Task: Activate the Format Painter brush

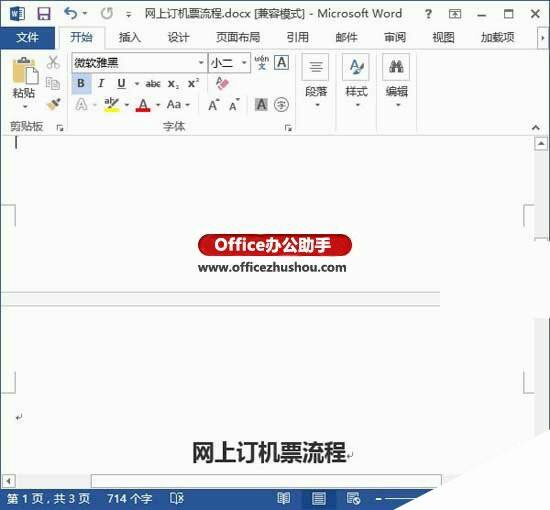Action: click(x=53, y=104)
